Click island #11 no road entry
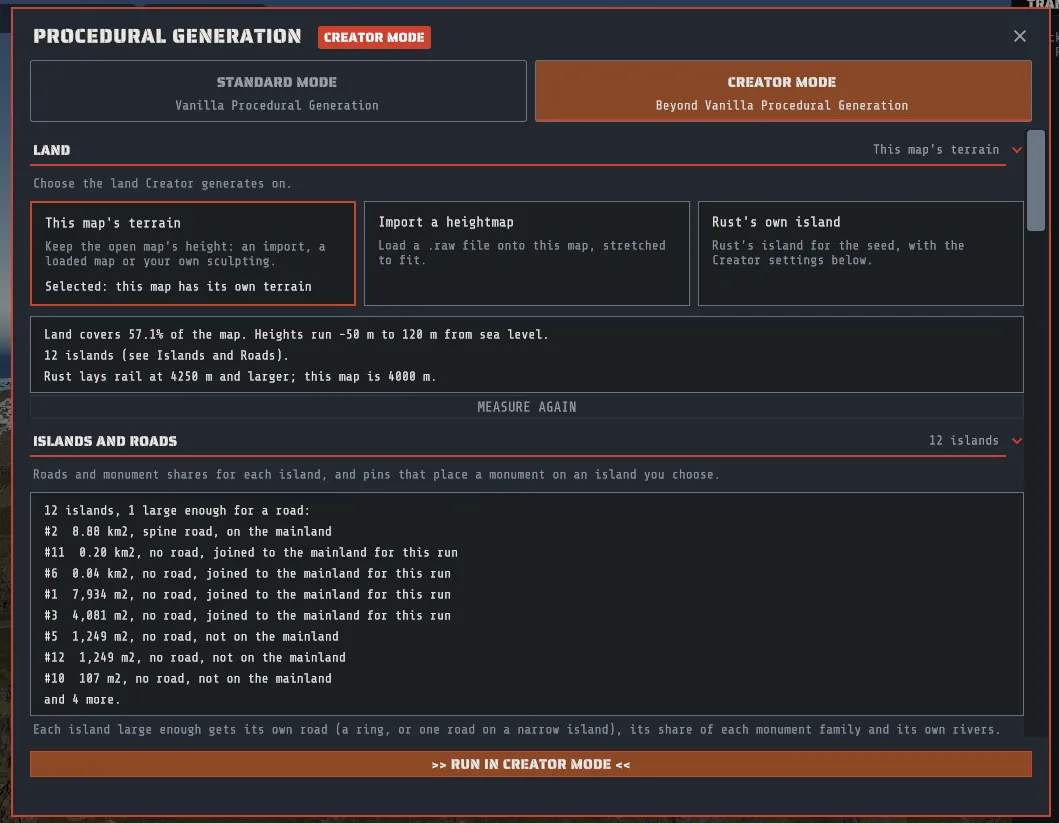Image resolution: width=1059 pixels, height=823 pixels. click(x=251, y=552)
